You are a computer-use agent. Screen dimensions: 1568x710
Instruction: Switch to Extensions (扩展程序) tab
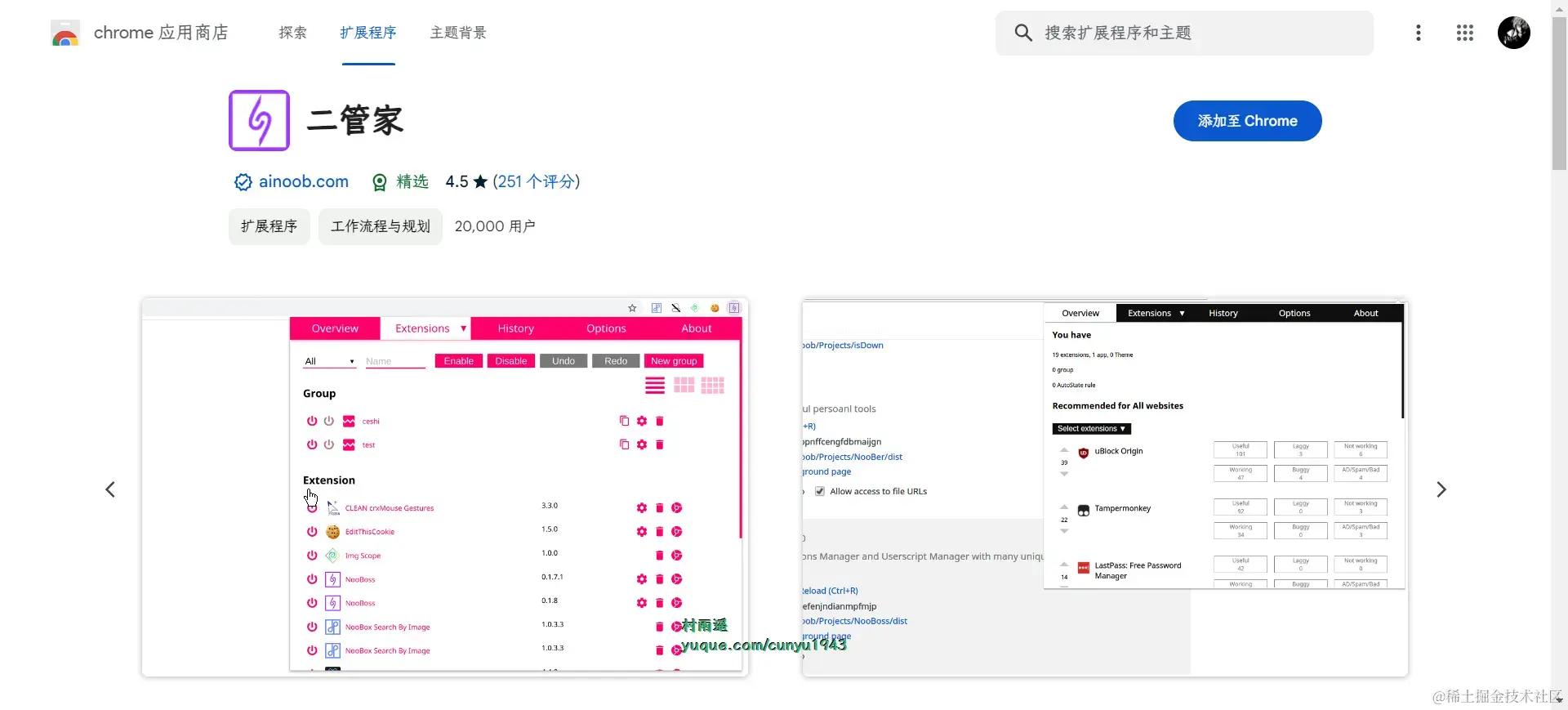point(368,33)
